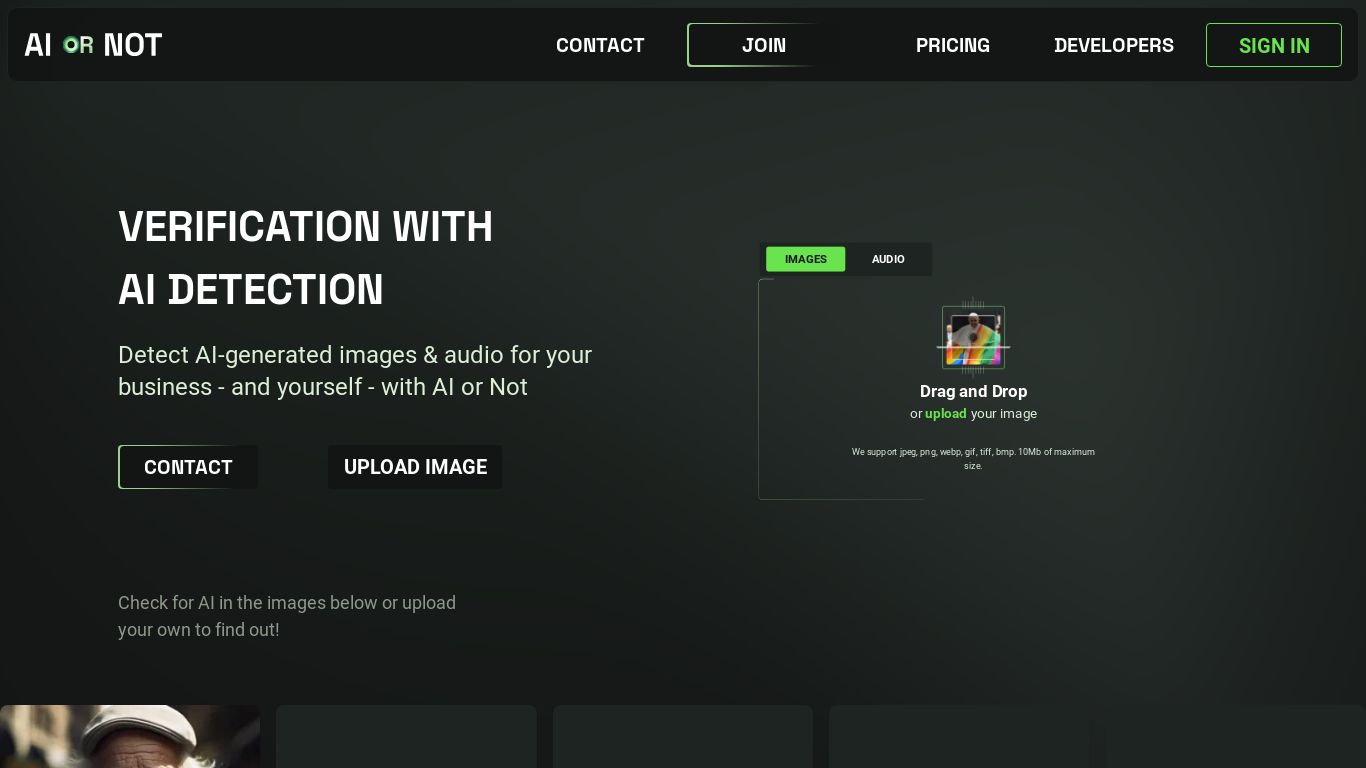The width and height of the screenshot is (1366, 768).
Task: Open the Join link in navigation
Action: point(764,45)
